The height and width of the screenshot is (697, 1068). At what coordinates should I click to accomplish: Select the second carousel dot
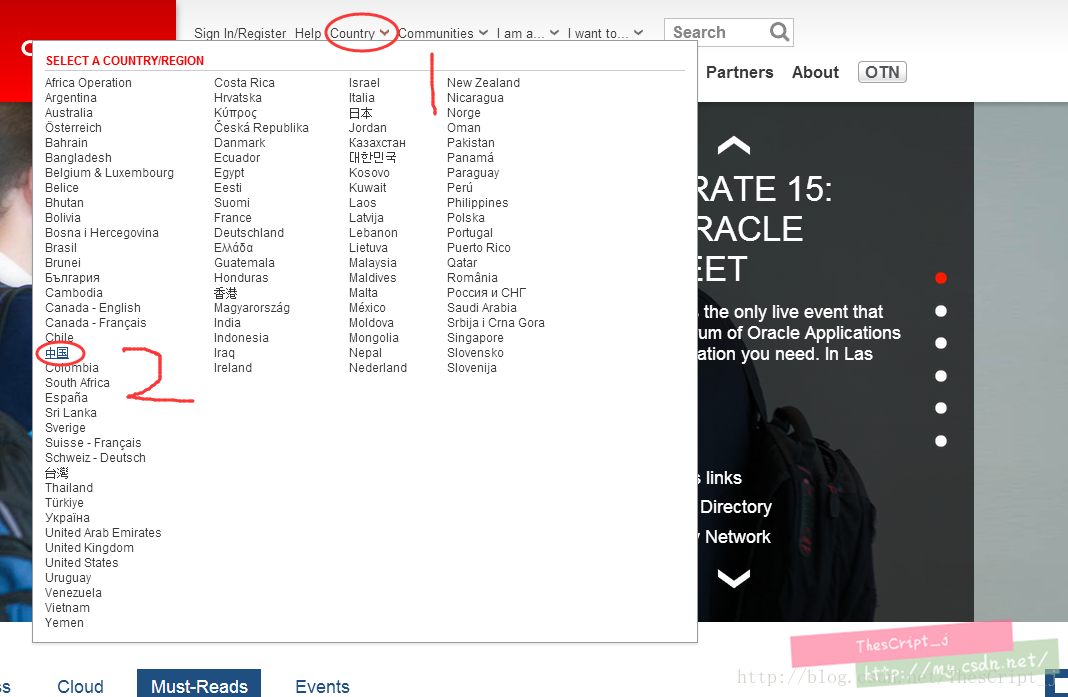click(941, 311)
